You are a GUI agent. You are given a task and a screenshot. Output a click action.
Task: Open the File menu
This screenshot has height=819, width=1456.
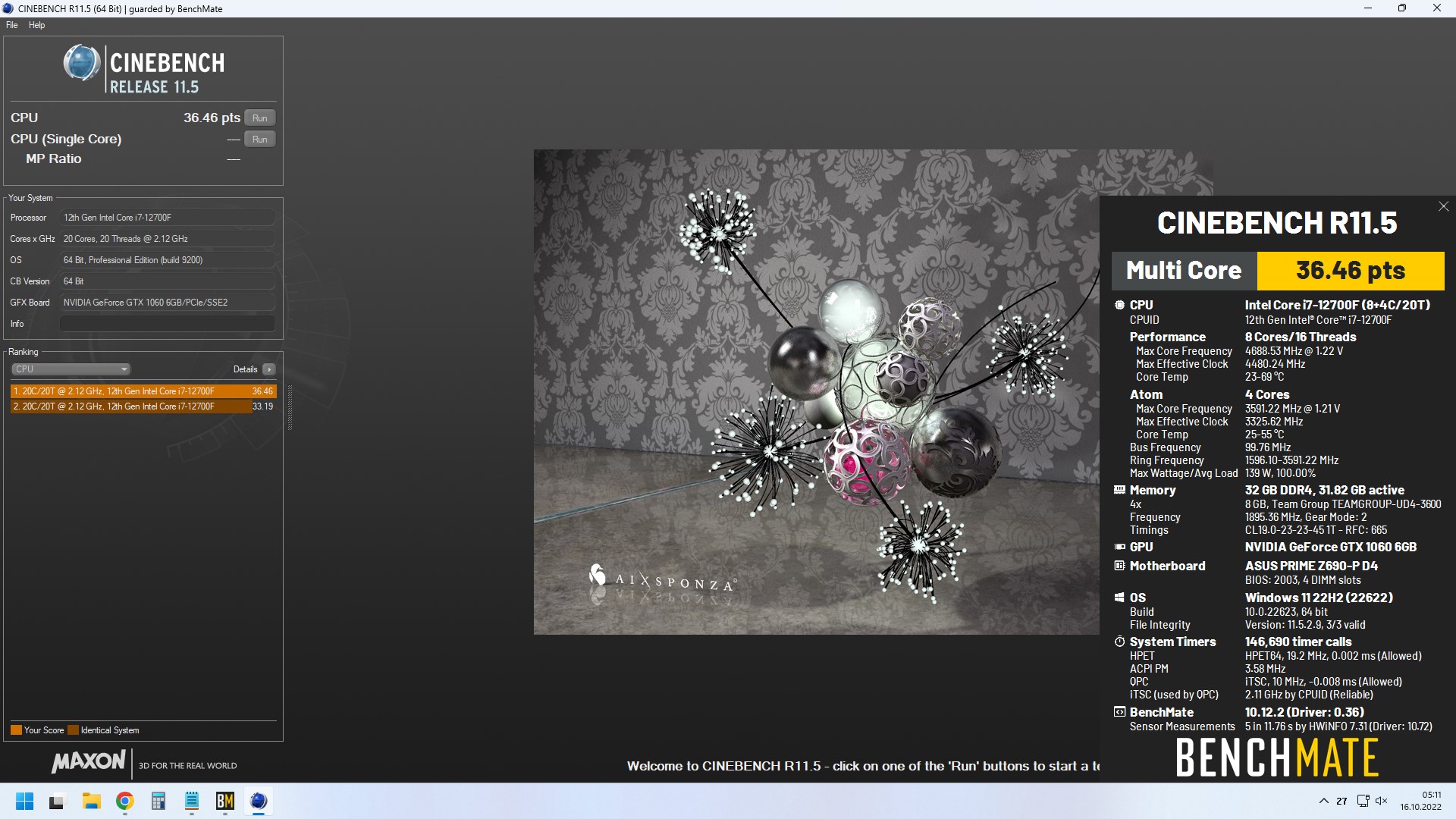[12, 25]
